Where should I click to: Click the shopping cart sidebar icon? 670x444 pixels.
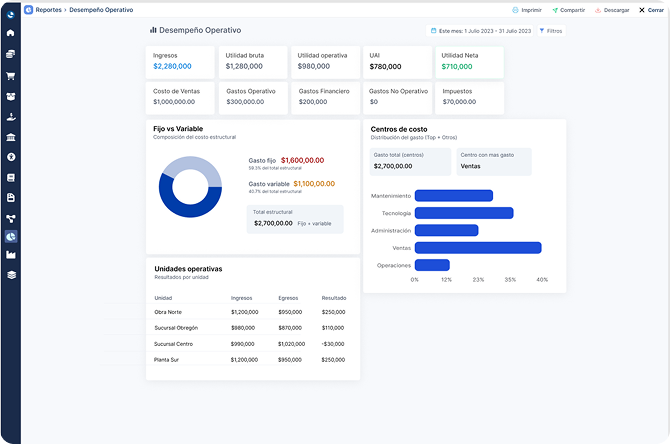point(10,76)
